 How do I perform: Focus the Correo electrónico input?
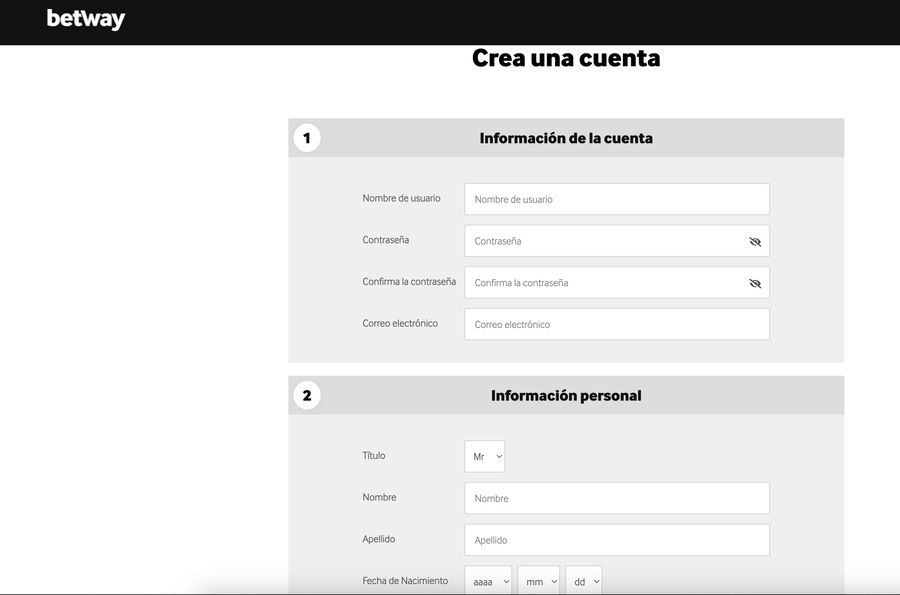click(617, 324)
